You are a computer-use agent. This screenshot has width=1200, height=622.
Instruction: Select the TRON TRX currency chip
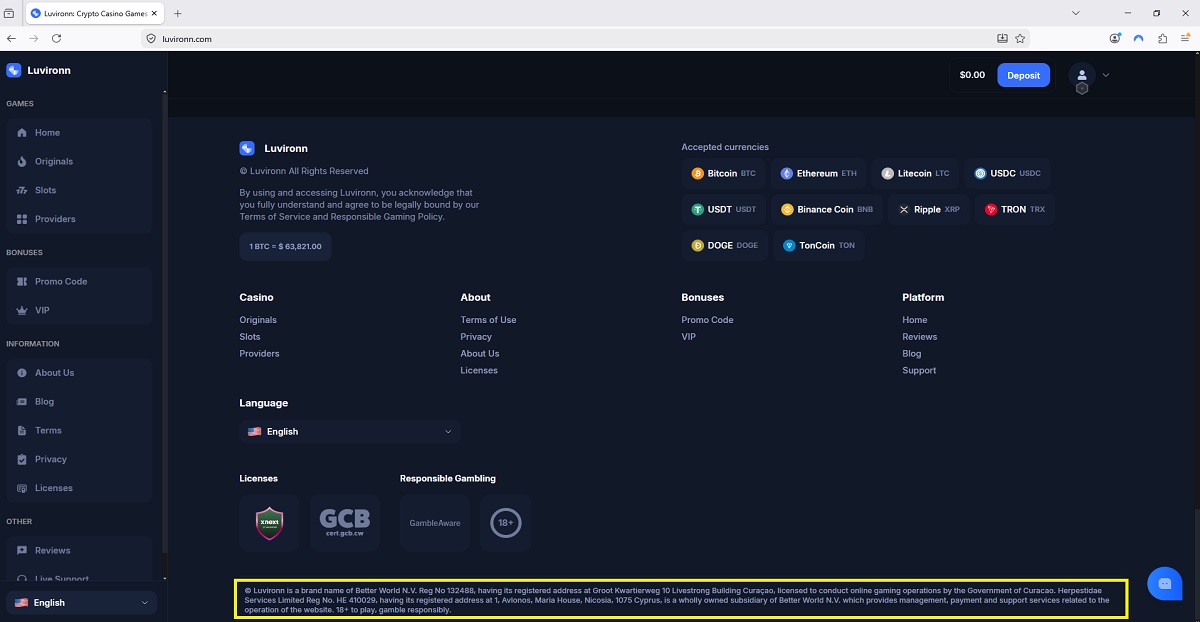click(1015, 210)
